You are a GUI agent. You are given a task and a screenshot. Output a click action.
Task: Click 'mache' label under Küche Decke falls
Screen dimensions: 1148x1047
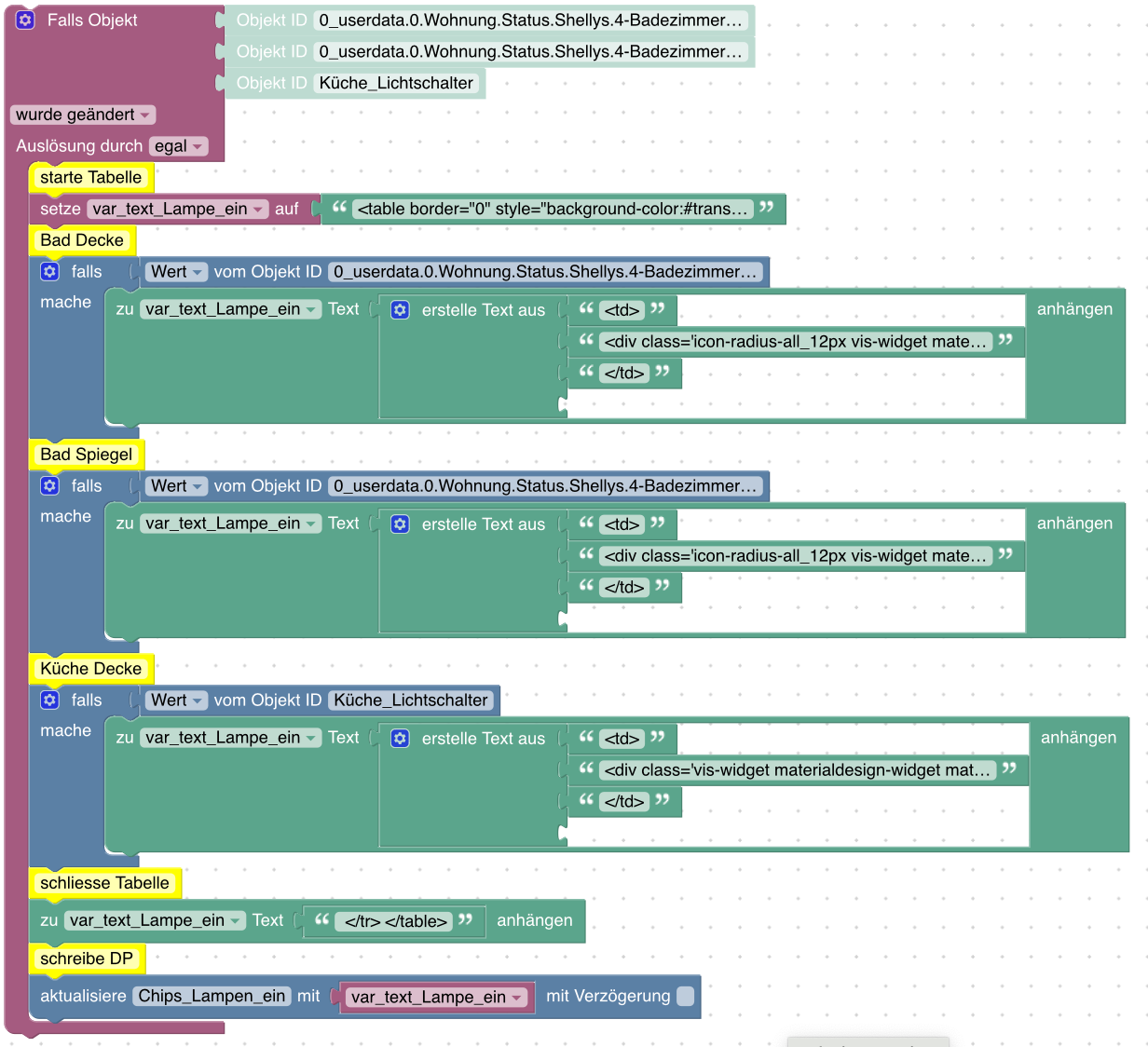click(65, 730)
